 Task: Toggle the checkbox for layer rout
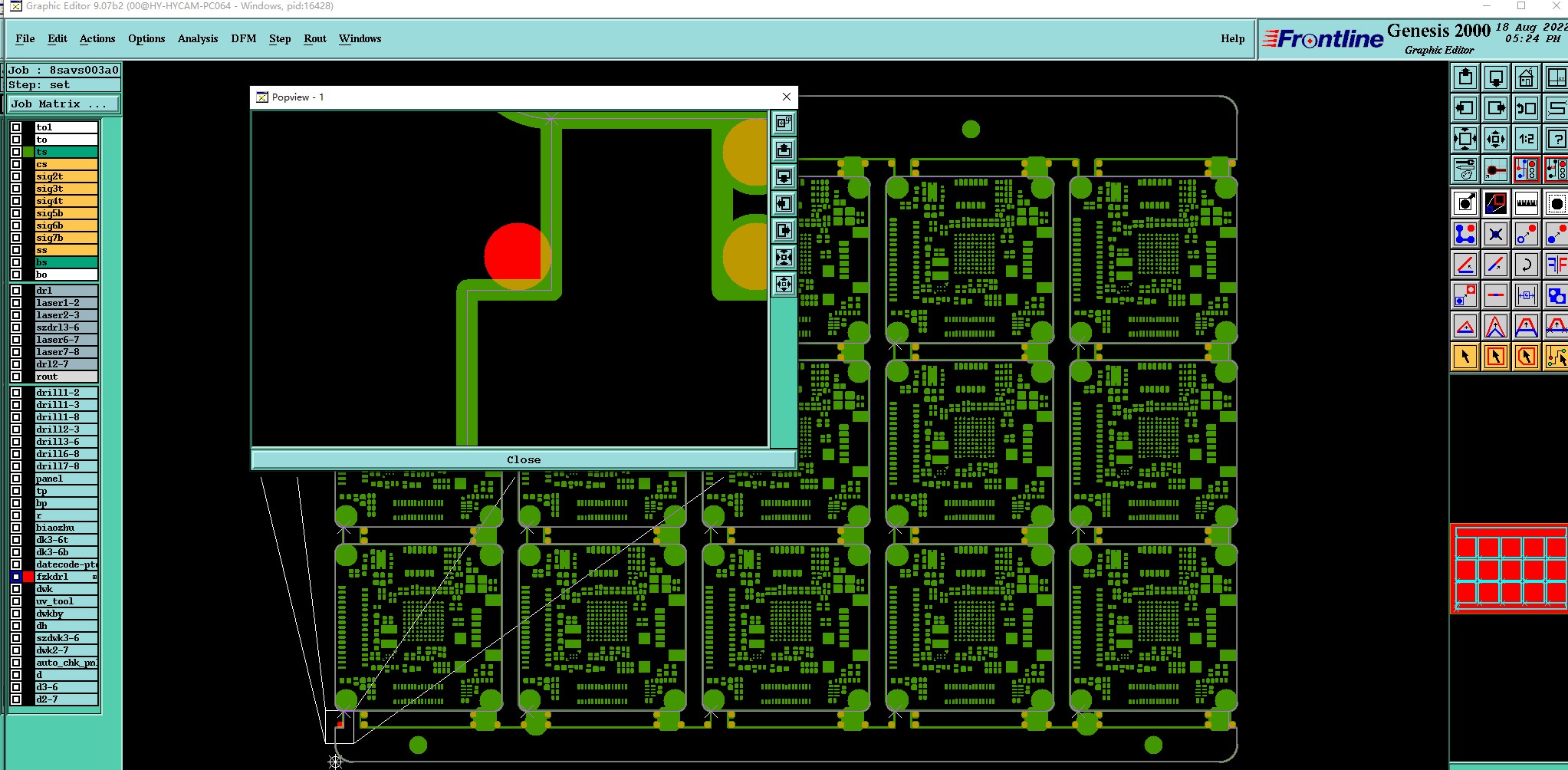pos(16,377)
